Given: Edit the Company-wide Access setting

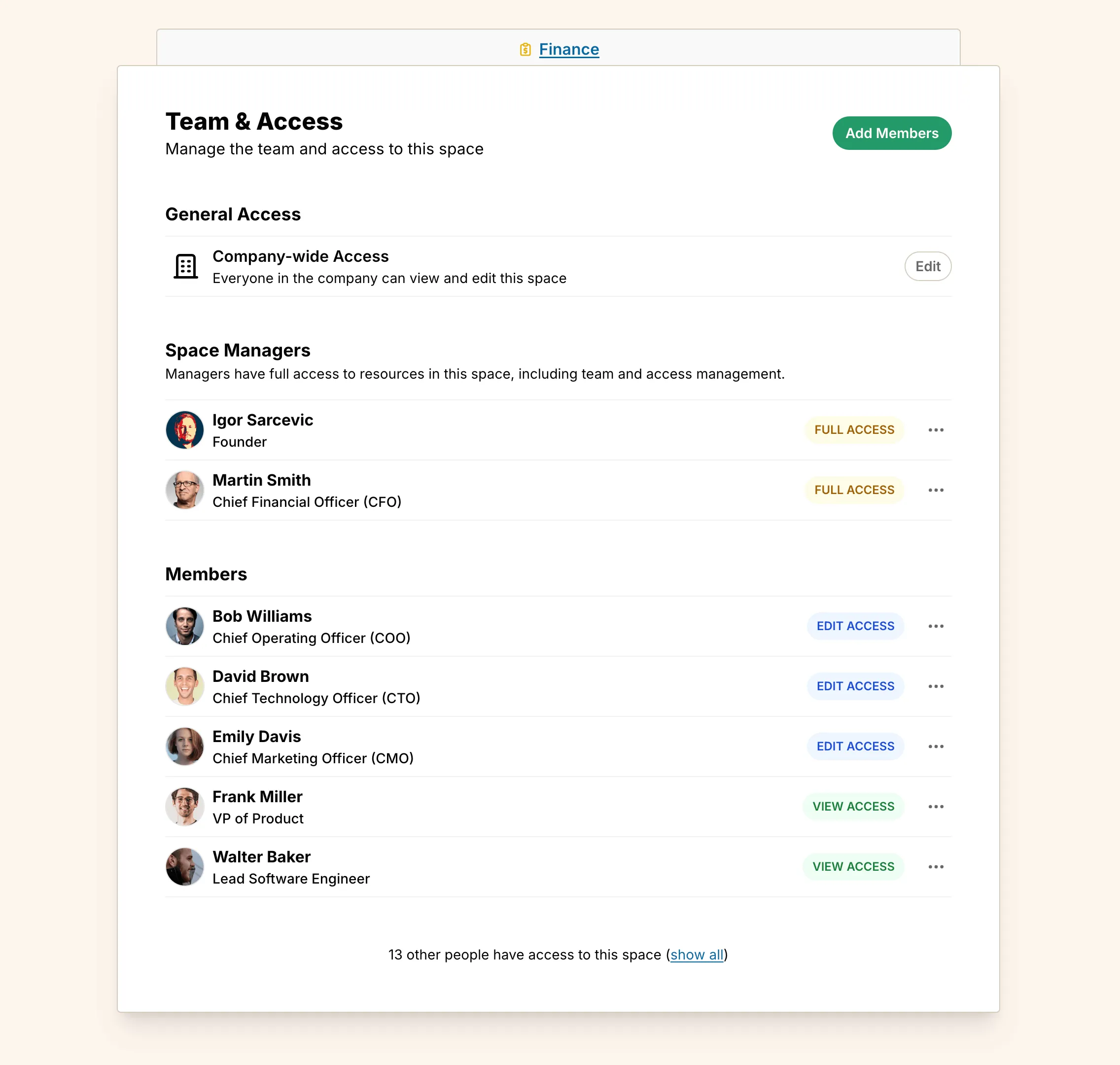Looking at the screenshot, I should (927, 266).
